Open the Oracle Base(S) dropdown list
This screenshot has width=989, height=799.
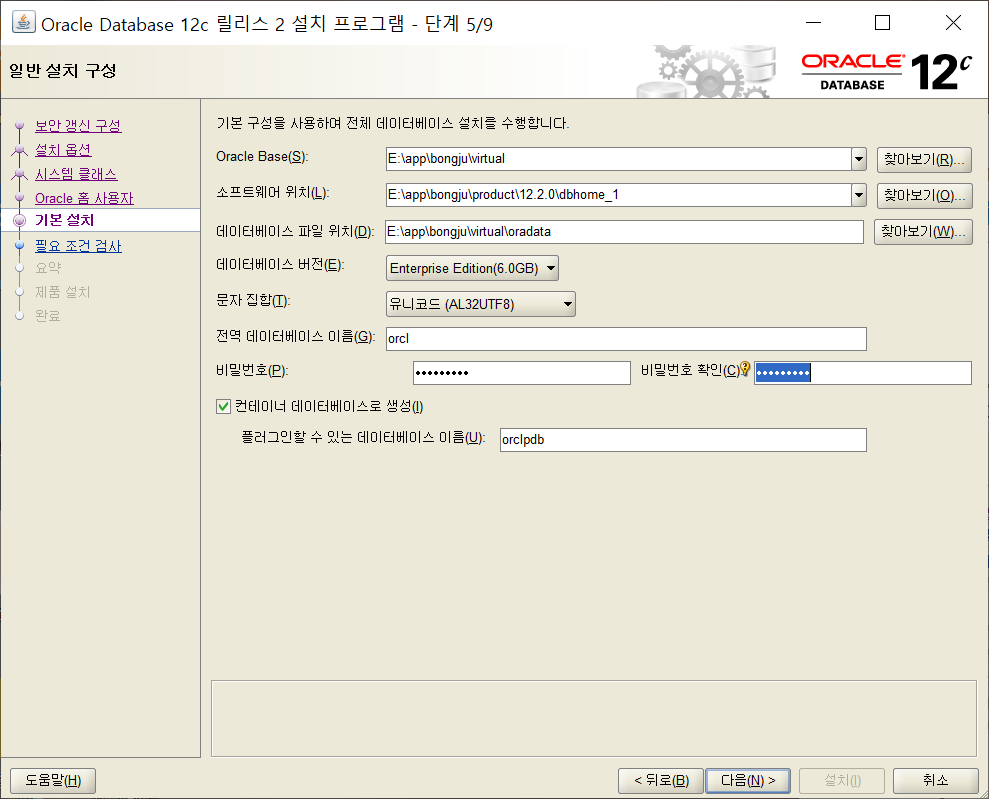click(858, 159)
